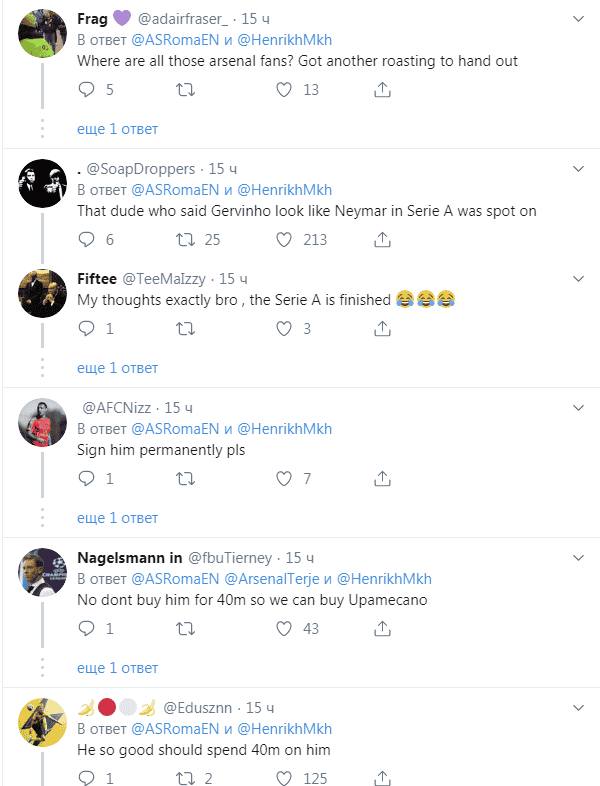Show one more reply under Frag's tweet

tap(117, 129)
